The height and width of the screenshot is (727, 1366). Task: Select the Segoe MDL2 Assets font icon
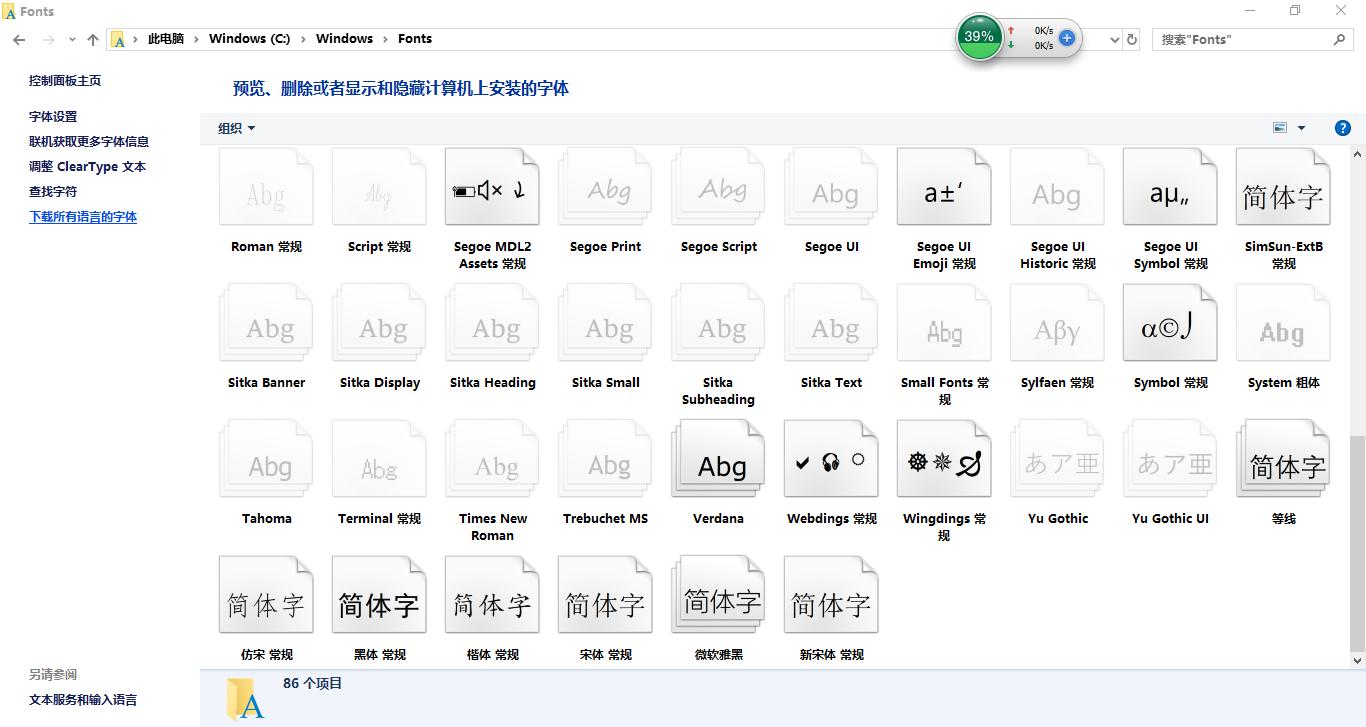point(492,188)
